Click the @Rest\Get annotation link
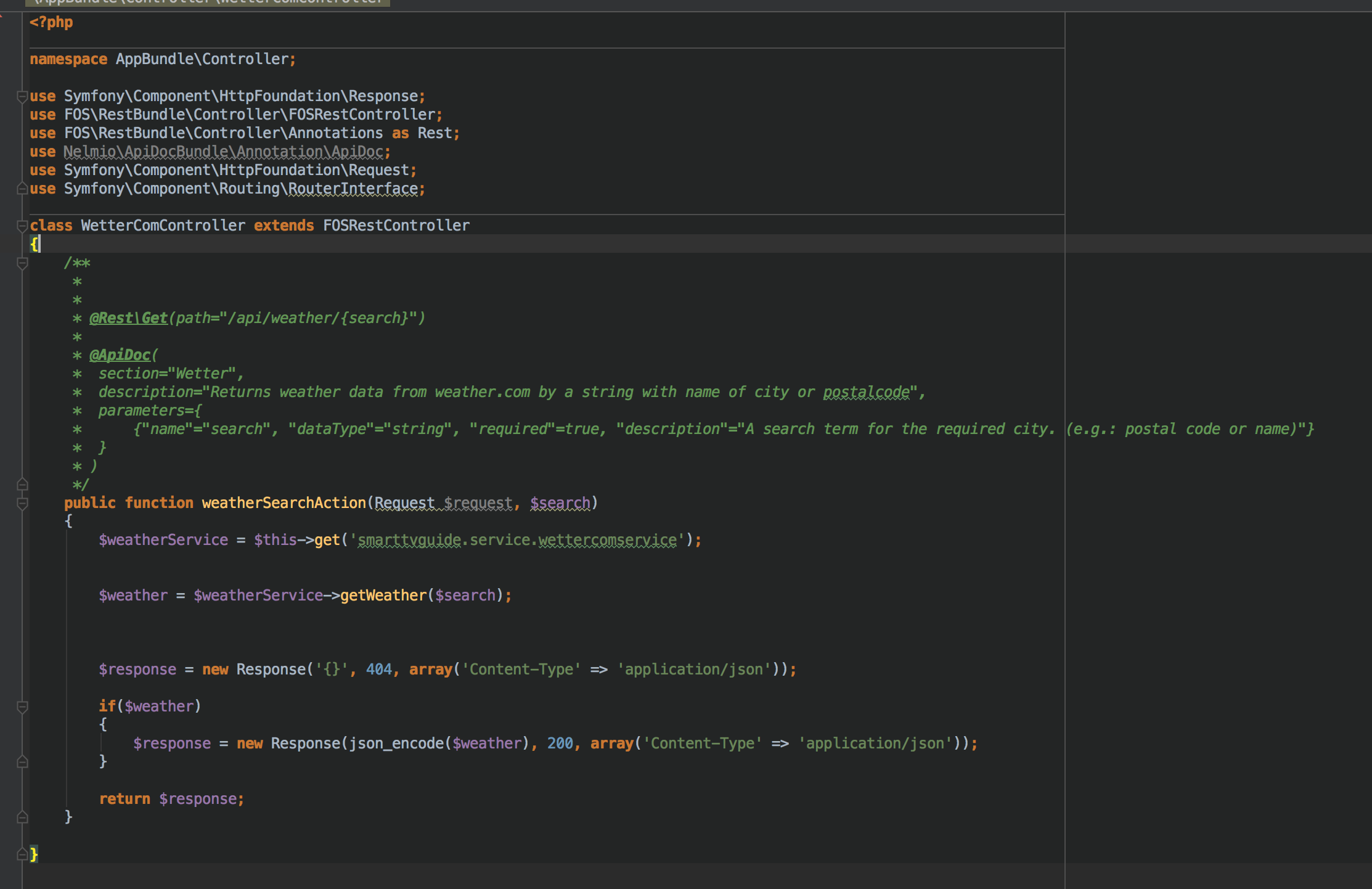The image size is (1372, 889). click(x=128, y=318)
